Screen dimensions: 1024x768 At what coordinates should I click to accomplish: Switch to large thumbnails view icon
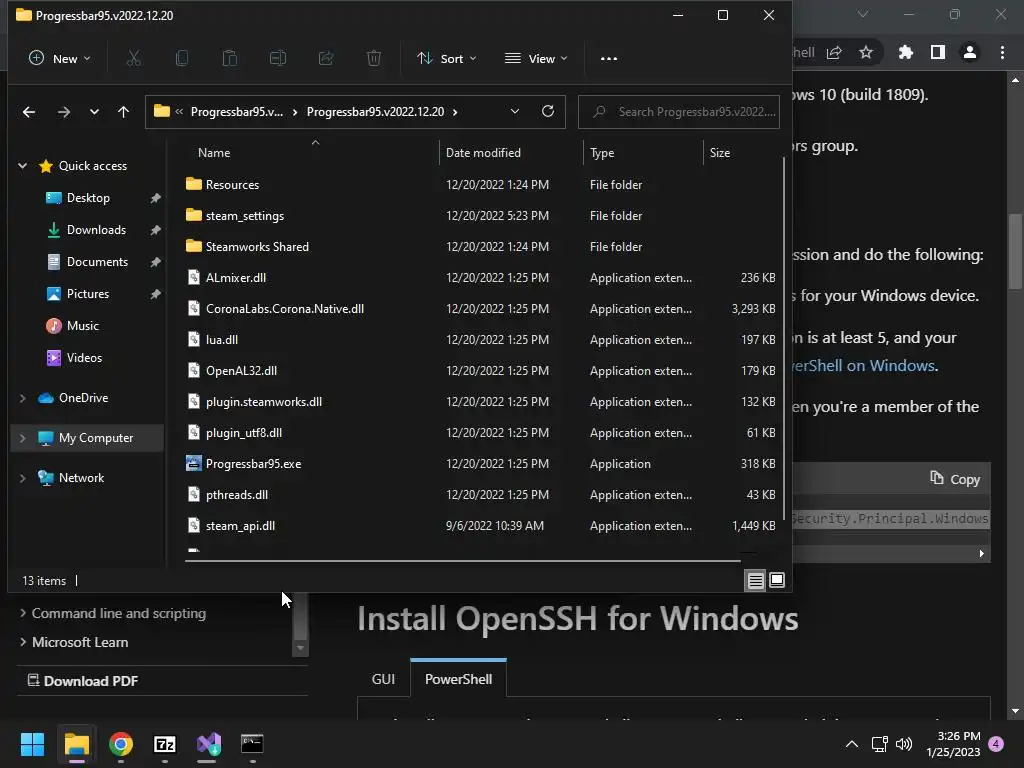click(x=777, y=580)
